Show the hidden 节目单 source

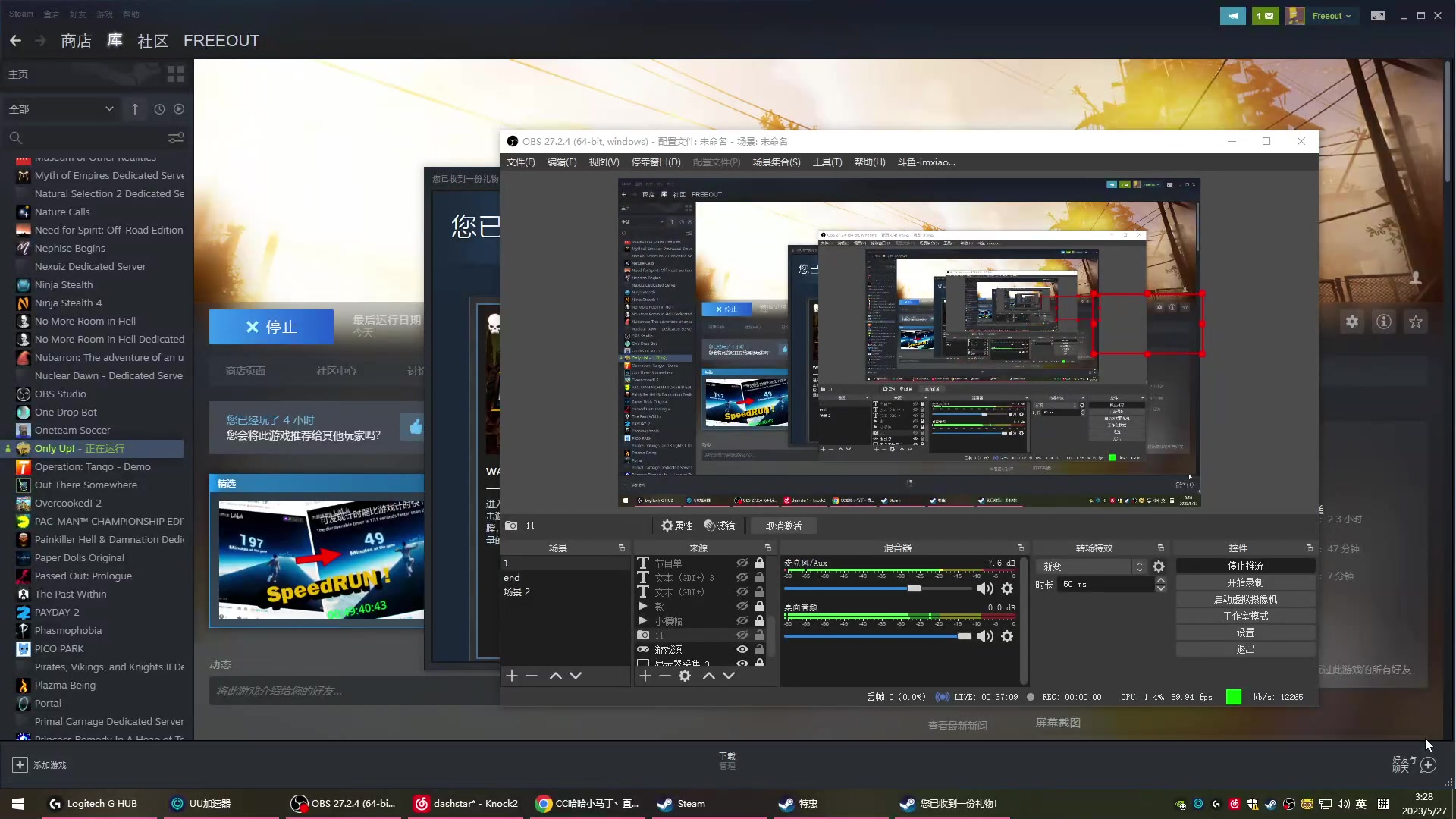[742, 563]
